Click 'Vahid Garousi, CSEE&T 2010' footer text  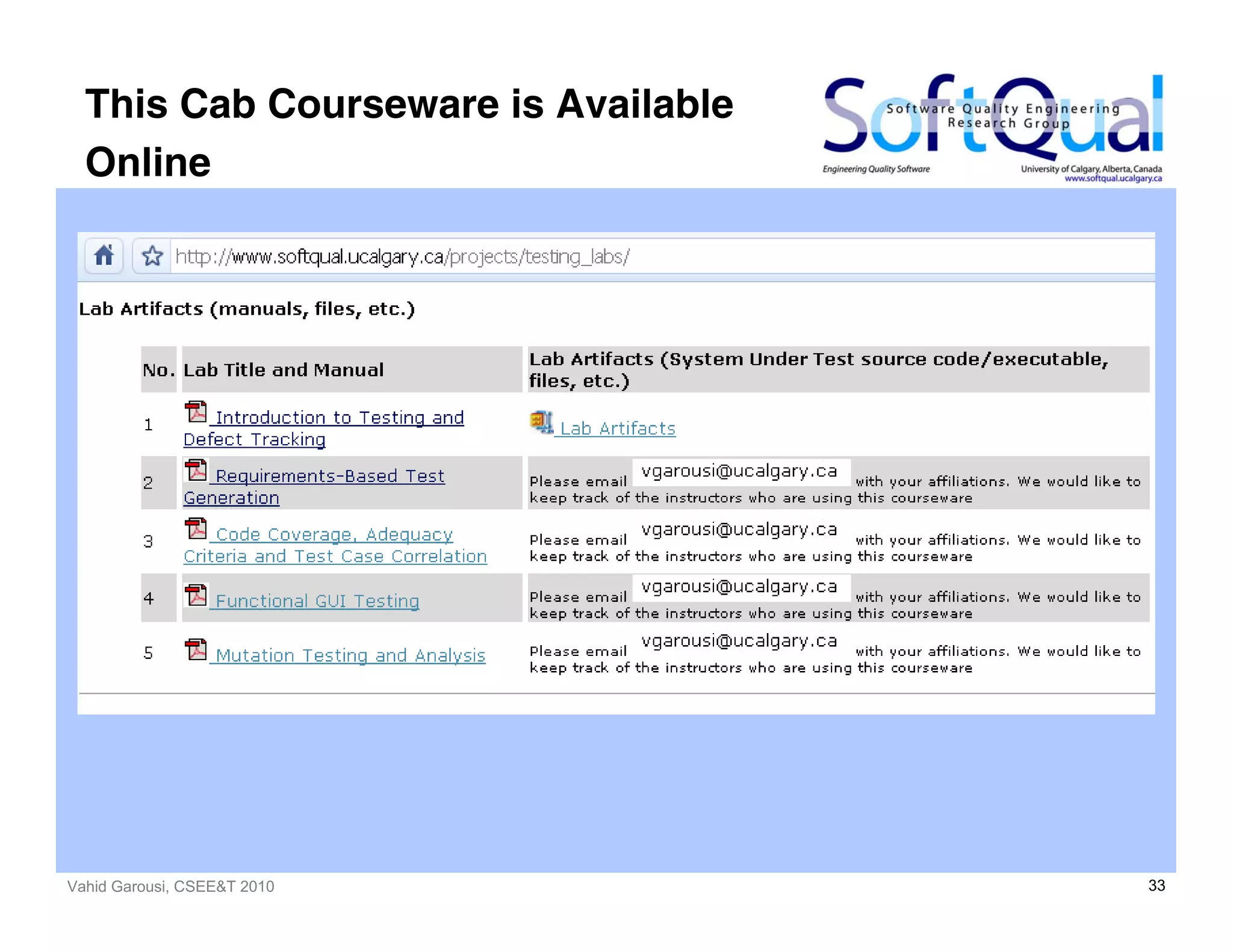pyautogui.click(x=171, y=886)
